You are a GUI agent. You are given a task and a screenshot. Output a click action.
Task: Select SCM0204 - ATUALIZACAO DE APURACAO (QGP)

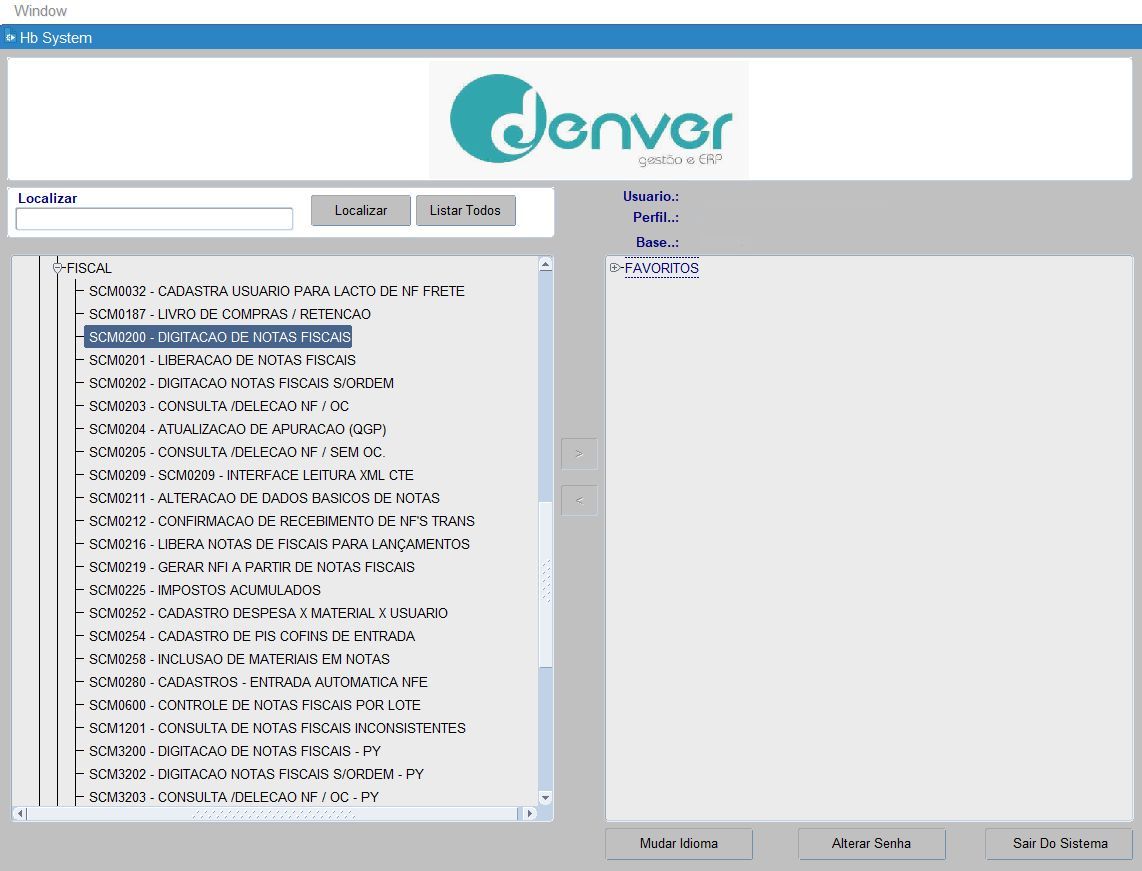click(x=237, y=429)
